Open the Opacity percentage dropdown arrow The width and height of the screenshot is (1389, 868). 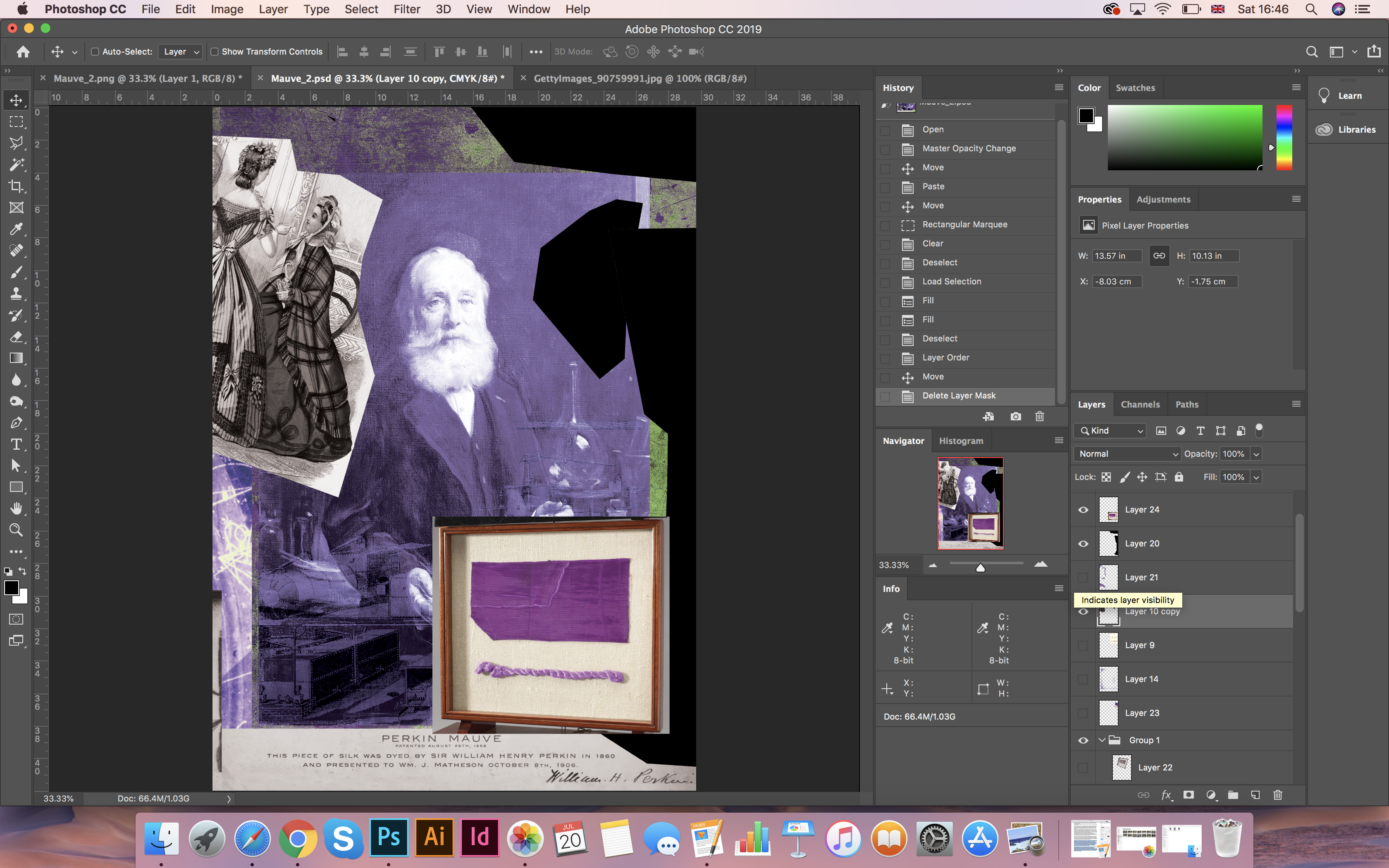(x=1256, y=454)
